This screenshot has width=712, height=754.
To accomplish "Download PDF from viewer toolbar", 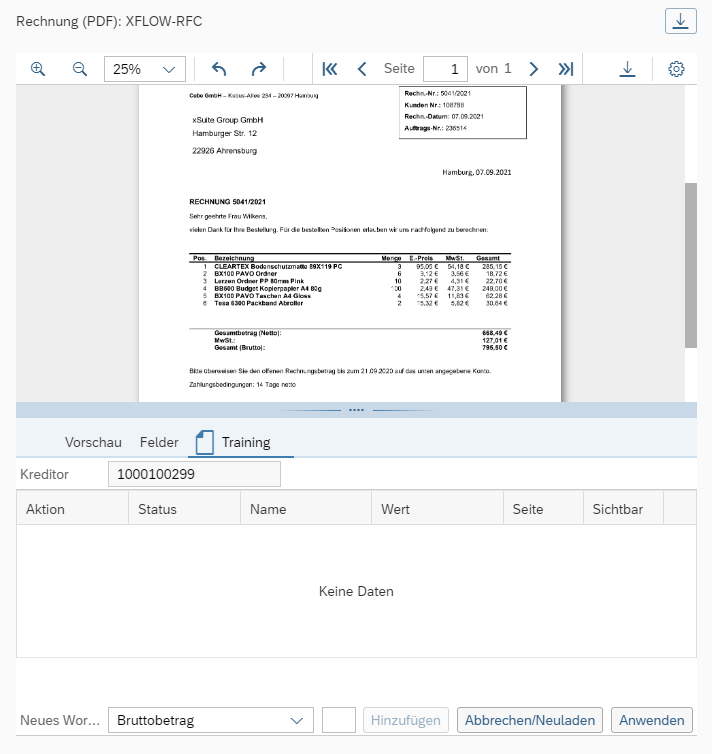I will point(627,69).
